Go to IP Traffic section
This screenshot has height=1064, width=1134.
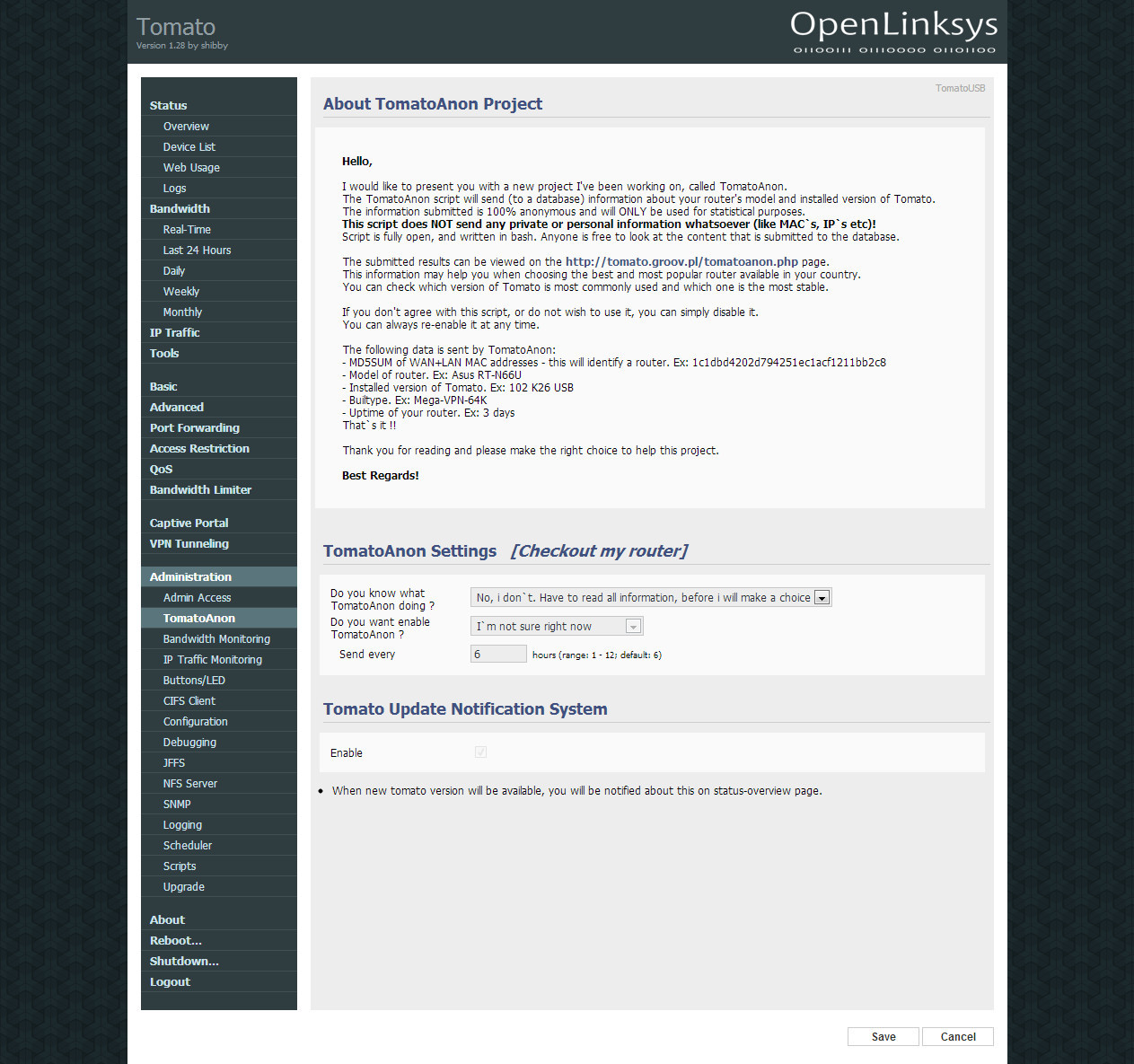[x=218, y=333]
